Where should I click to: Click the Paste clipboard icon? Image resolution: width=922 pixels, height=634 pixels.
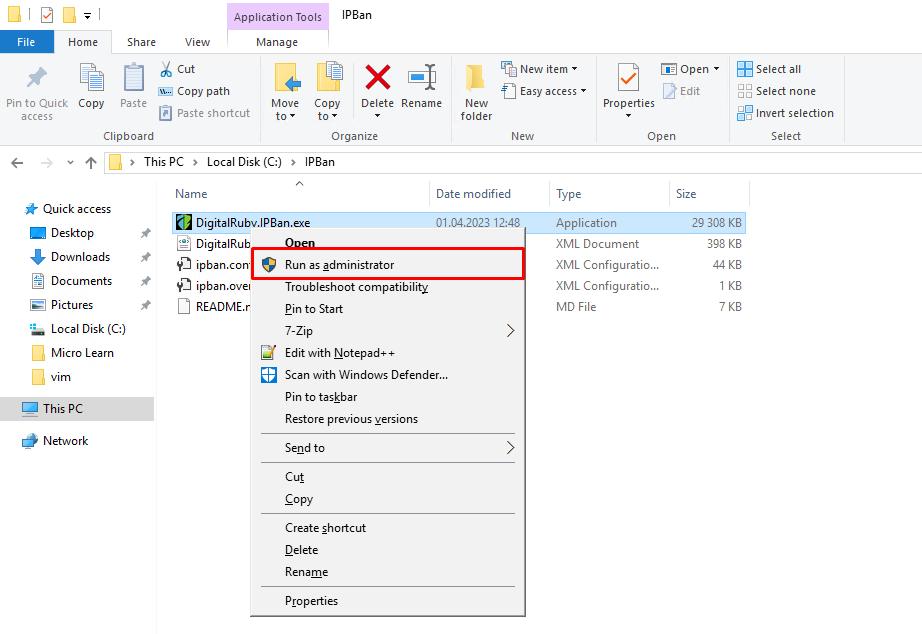click(133, 77)
